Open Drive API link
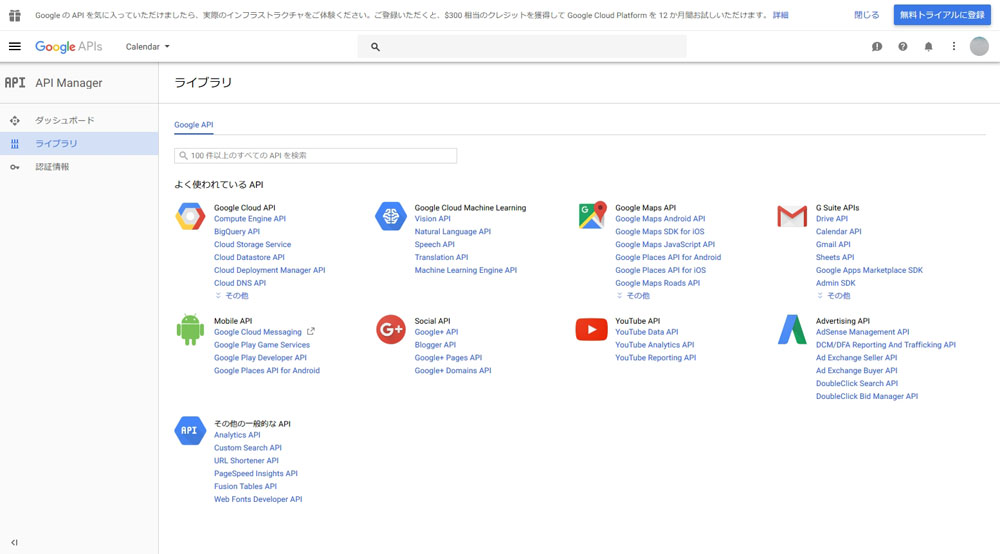 pos(832,219)
